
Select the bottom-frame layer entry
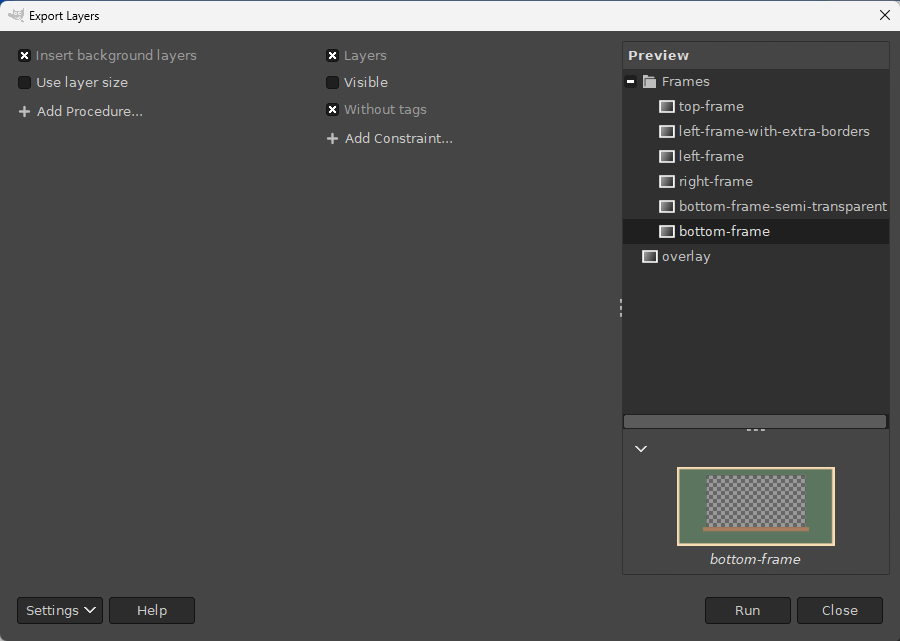point(724,231)
